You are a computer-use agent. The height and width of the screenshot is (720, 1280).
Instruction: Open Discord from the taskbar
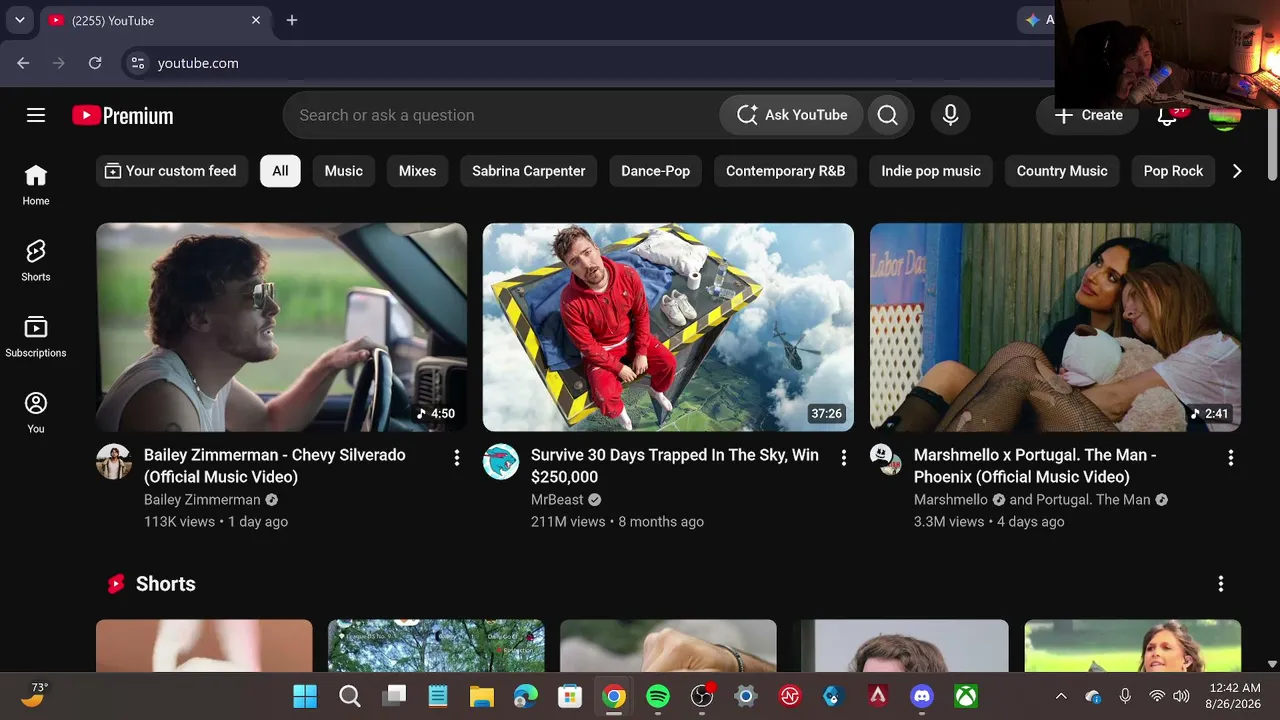point(922,696)
